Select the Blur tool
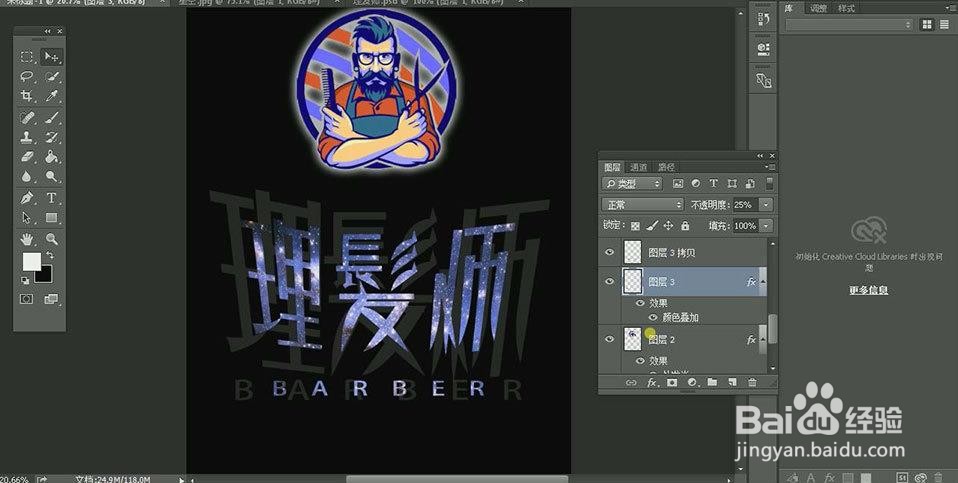 click(26, 176)
